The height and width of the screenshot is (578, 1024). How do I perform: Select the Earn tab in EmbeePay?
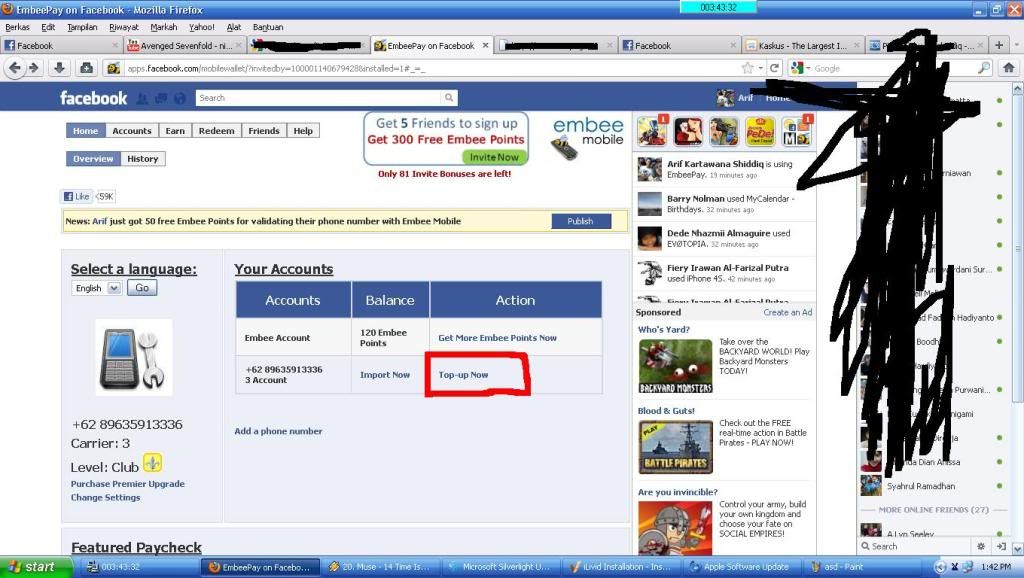175,131
